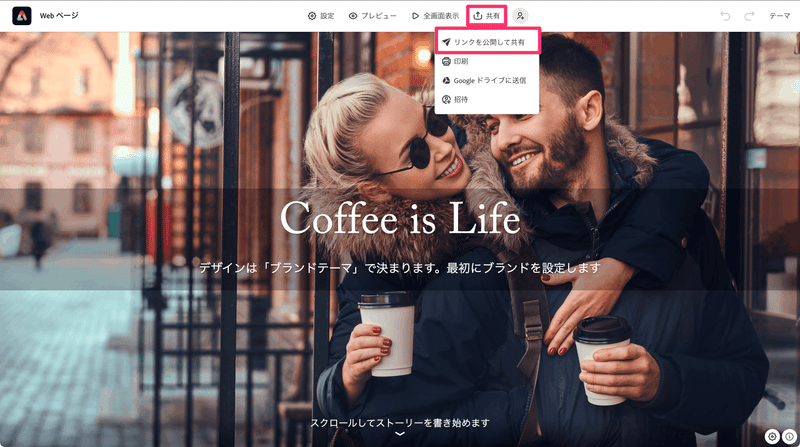
Task: Click the scroll down chevron arrow
Action: coord(400,434)
